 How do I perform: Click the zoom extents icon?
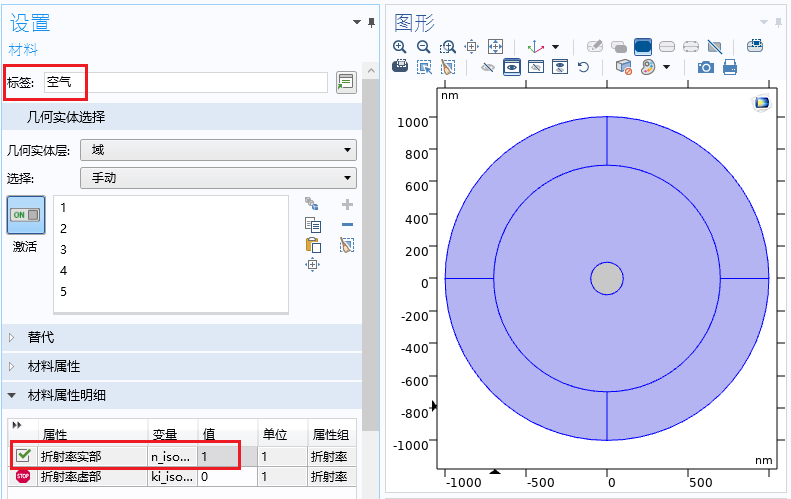[x=494, y=47]
